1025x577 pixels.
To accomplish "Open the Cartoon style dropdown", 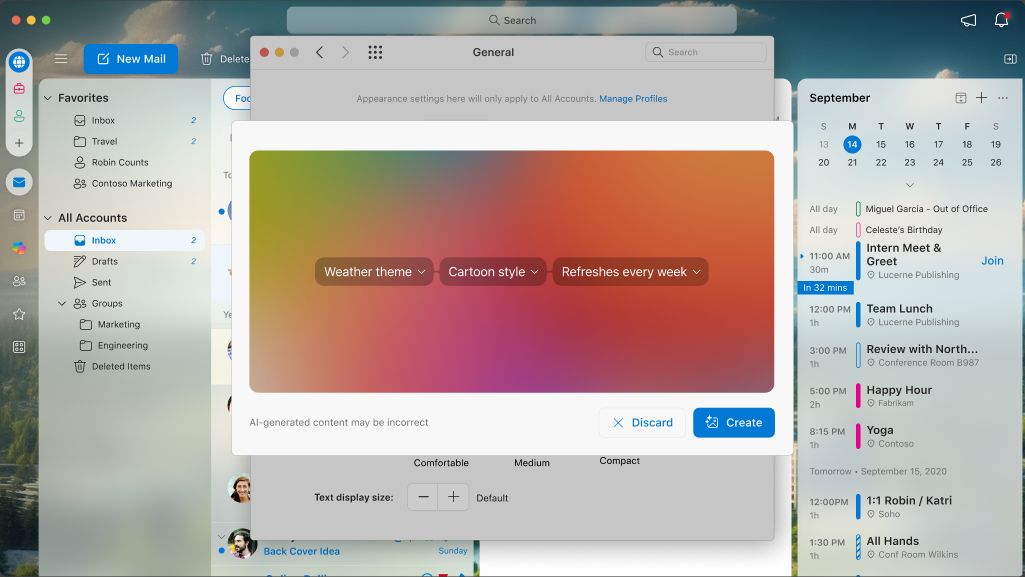I will 492,271.
